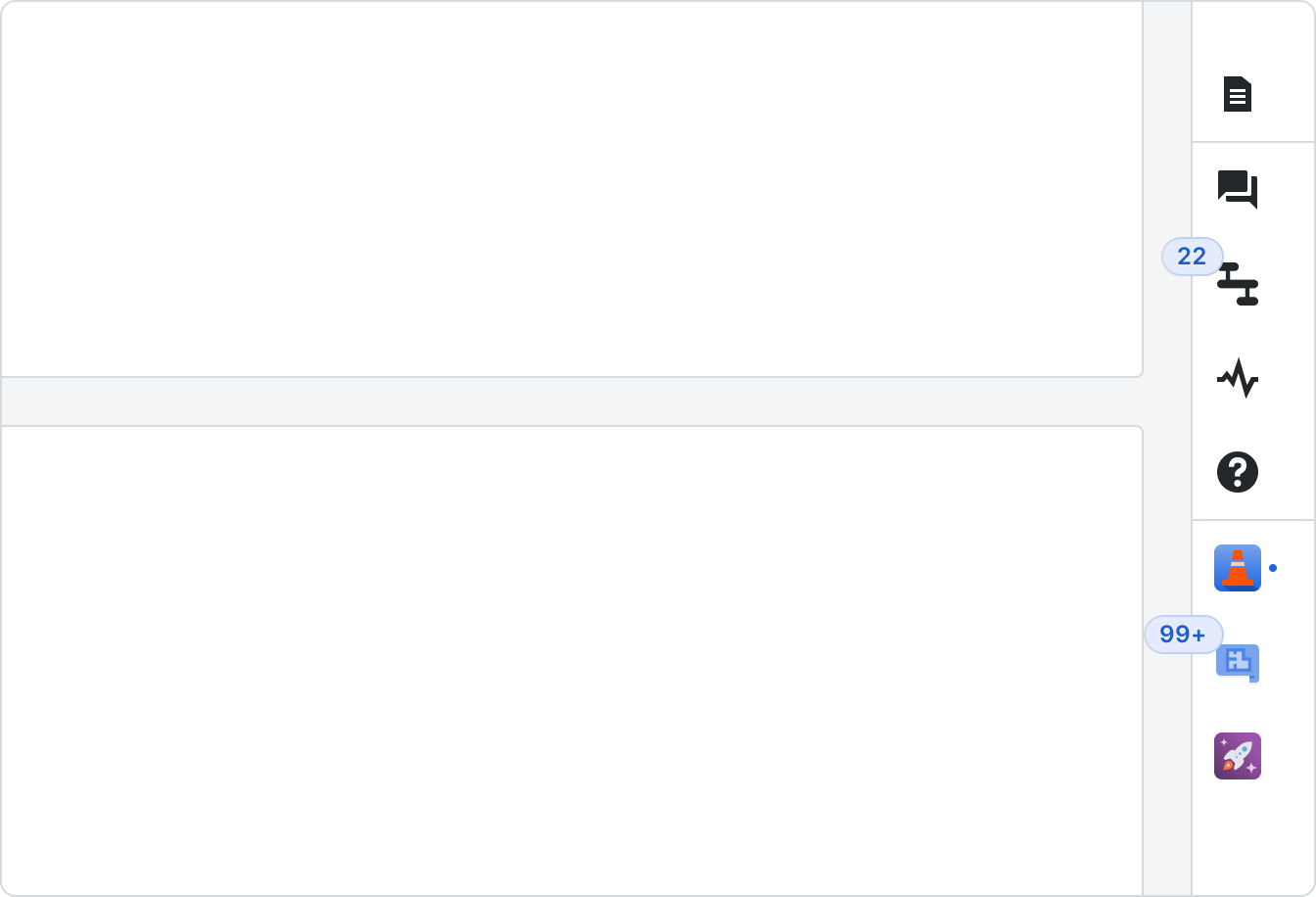Click the help question mark icon

tap(1238, 472)
